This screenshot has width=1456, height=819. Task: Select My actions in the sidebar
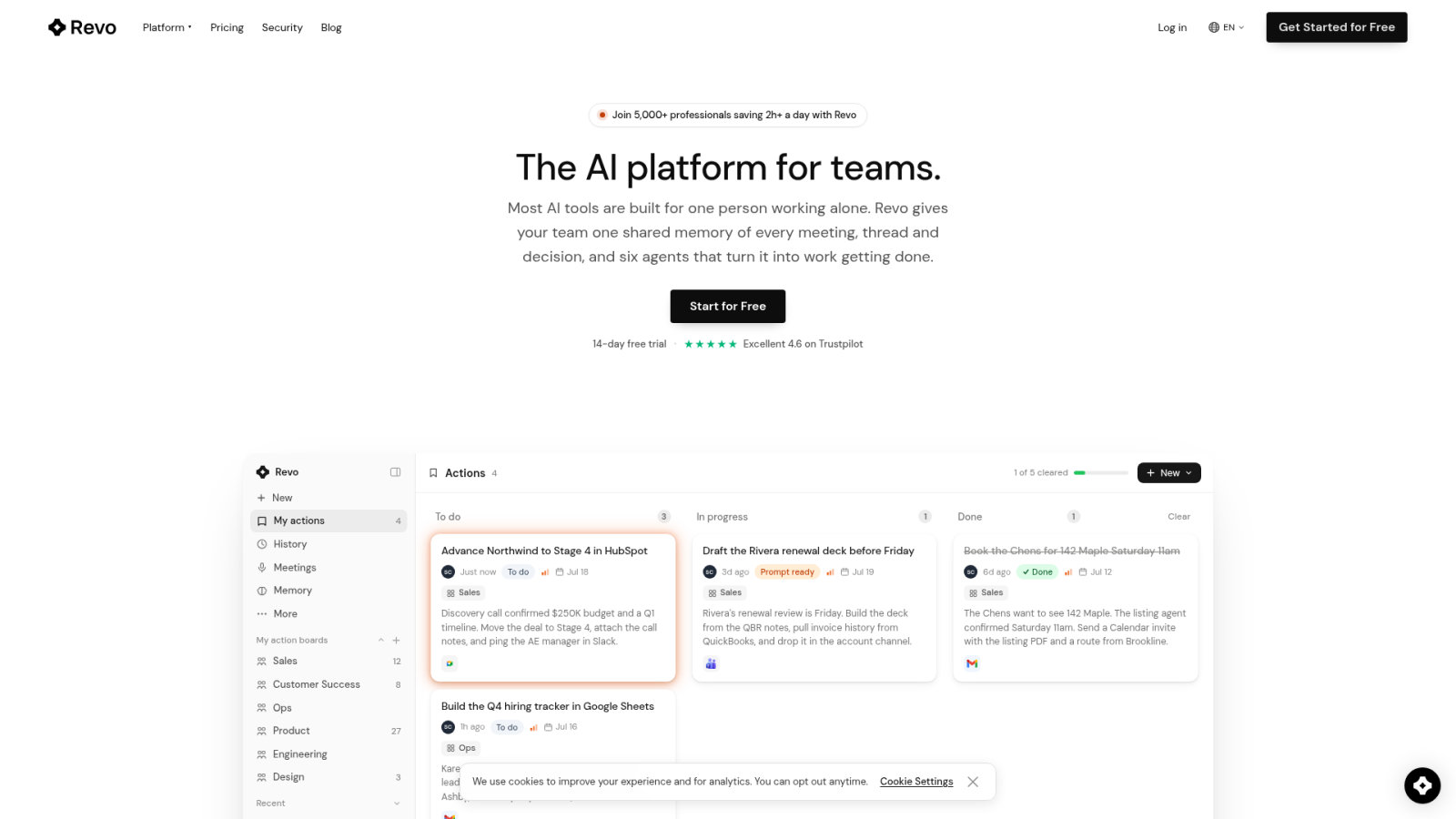pos(329,521)
